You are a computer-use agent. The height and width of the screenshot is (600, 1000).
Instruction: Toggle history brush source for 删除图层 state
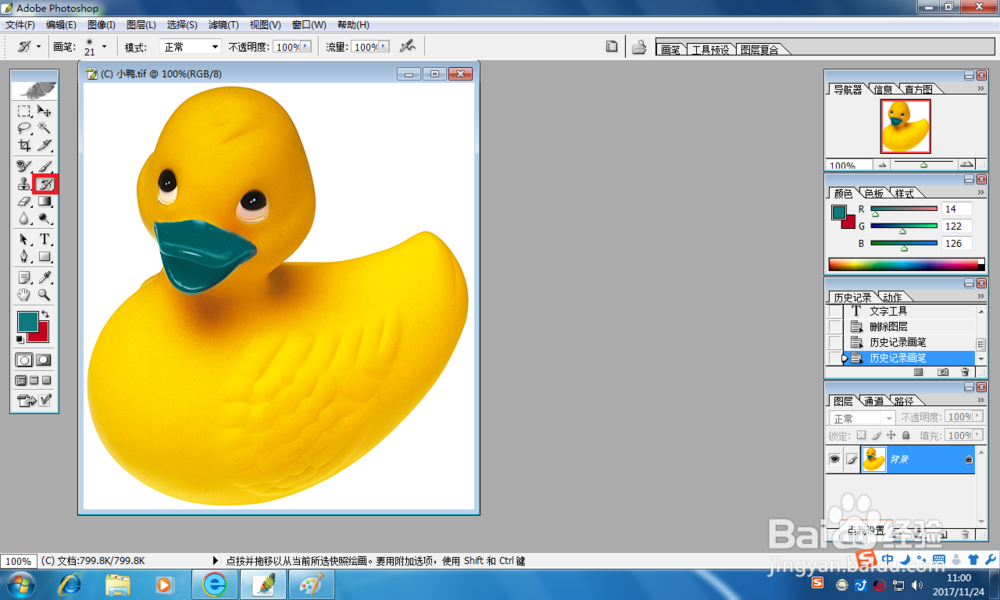[x=834, y=326]
